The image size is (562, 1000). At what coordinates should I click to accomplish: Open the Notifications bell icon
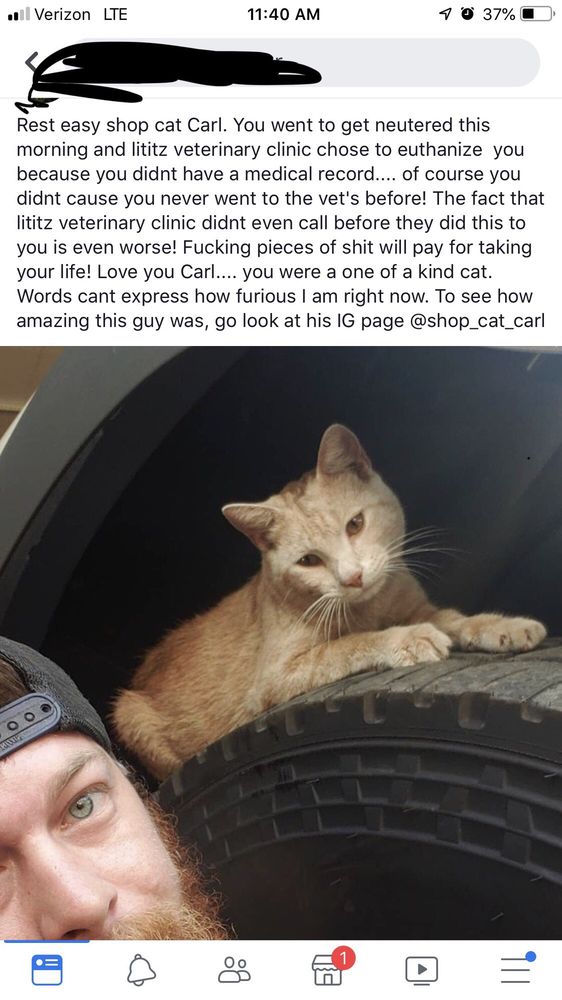coord(141,970)
